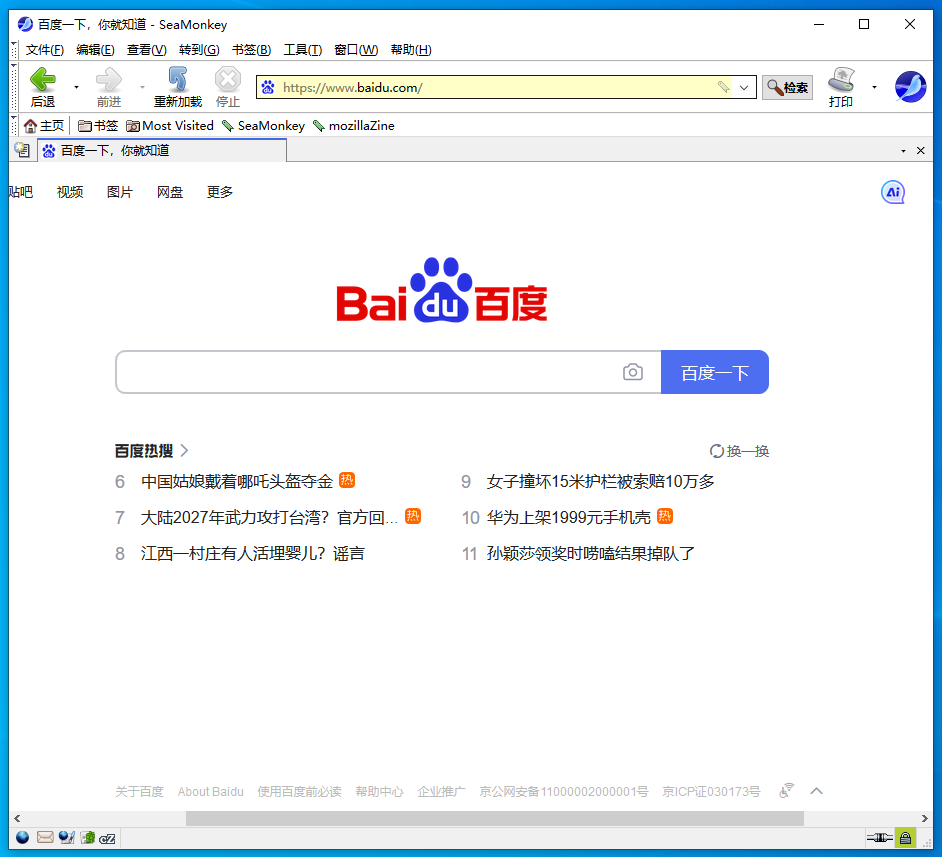The height and width of the screenshot is (857, 942).
Task: Expand the Print button dropdown arrow
Action: 874,88
